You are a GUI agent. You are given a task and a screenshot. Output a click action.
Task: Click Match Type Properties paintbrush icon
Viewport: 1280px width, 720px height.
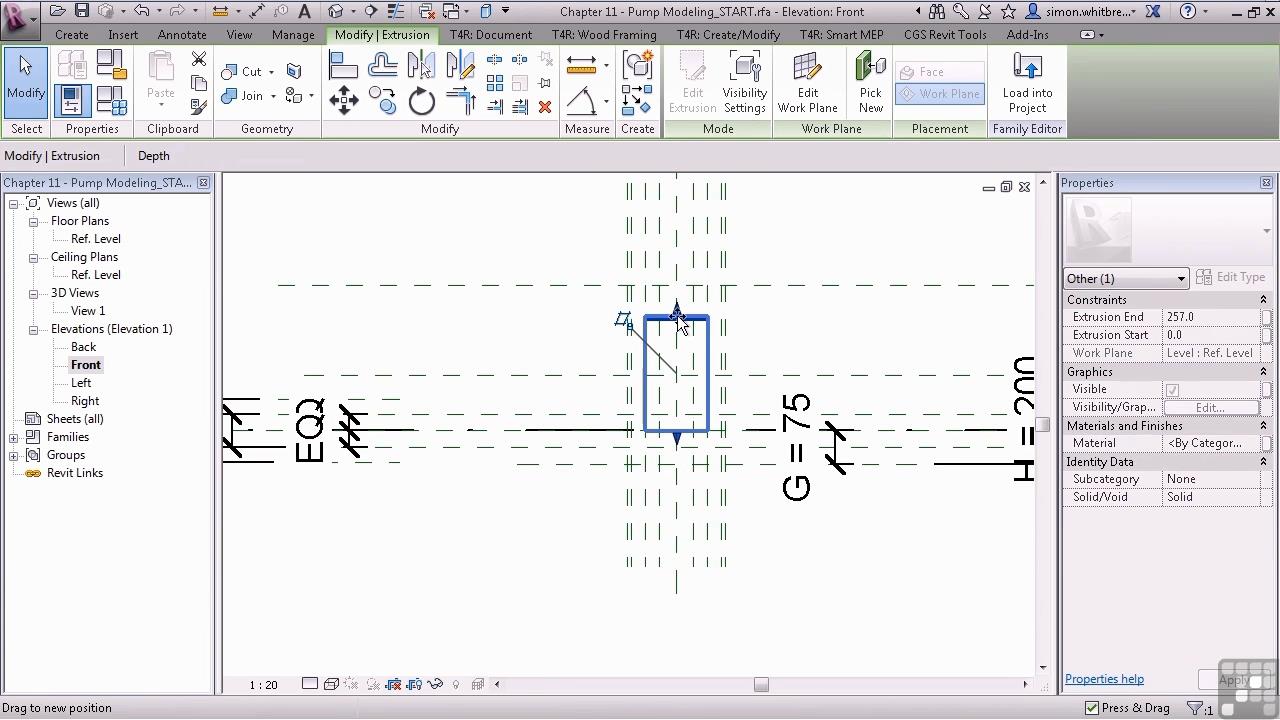coord(198,105)
